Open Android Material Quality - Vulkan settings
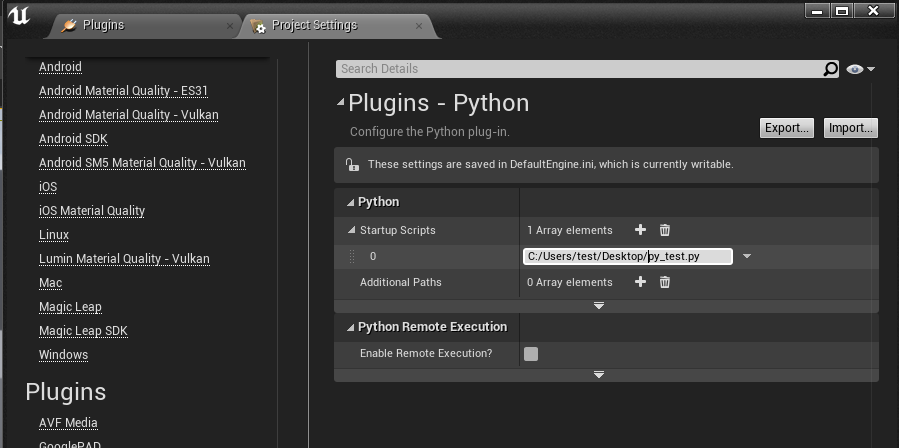The width and height of the screenshot is (899, 448). [x=128, y=115]
